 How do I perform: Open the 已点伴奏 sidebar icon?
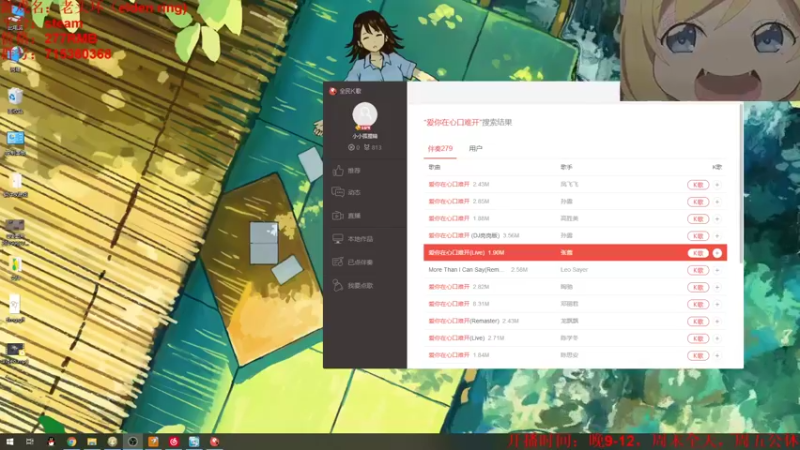coord(338,262)
